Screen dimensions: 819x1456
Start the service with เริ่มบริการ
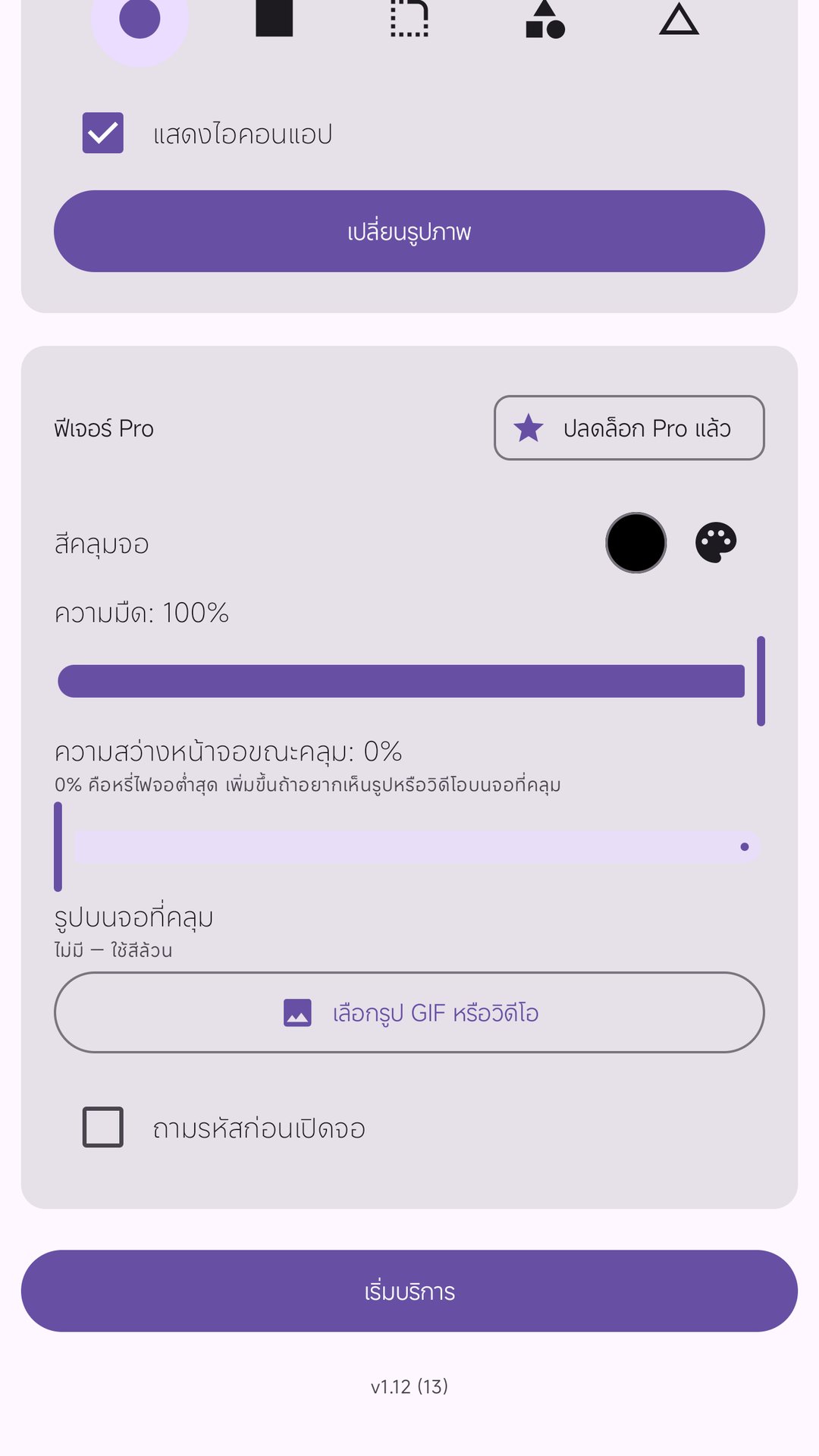pyautogui.click(x=409, y=1291)
